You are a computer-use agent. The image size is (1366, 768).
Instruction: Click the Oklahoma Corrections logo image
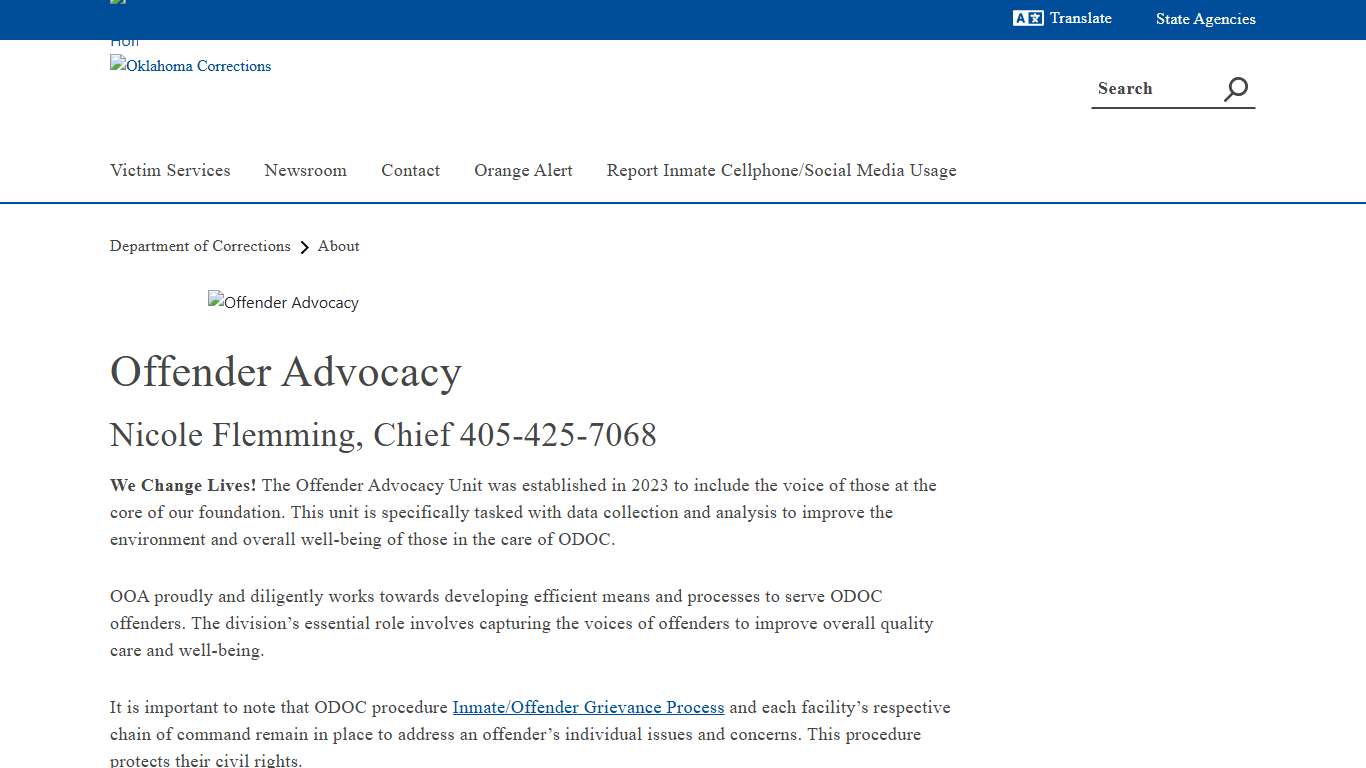190,66
